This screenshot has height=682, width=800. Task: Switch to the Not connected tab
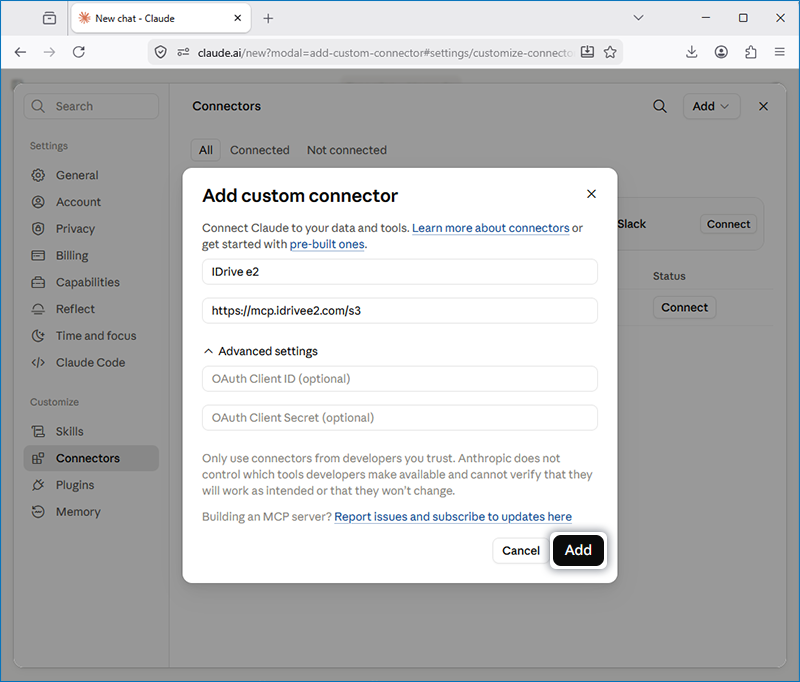[x=346, y=150]
